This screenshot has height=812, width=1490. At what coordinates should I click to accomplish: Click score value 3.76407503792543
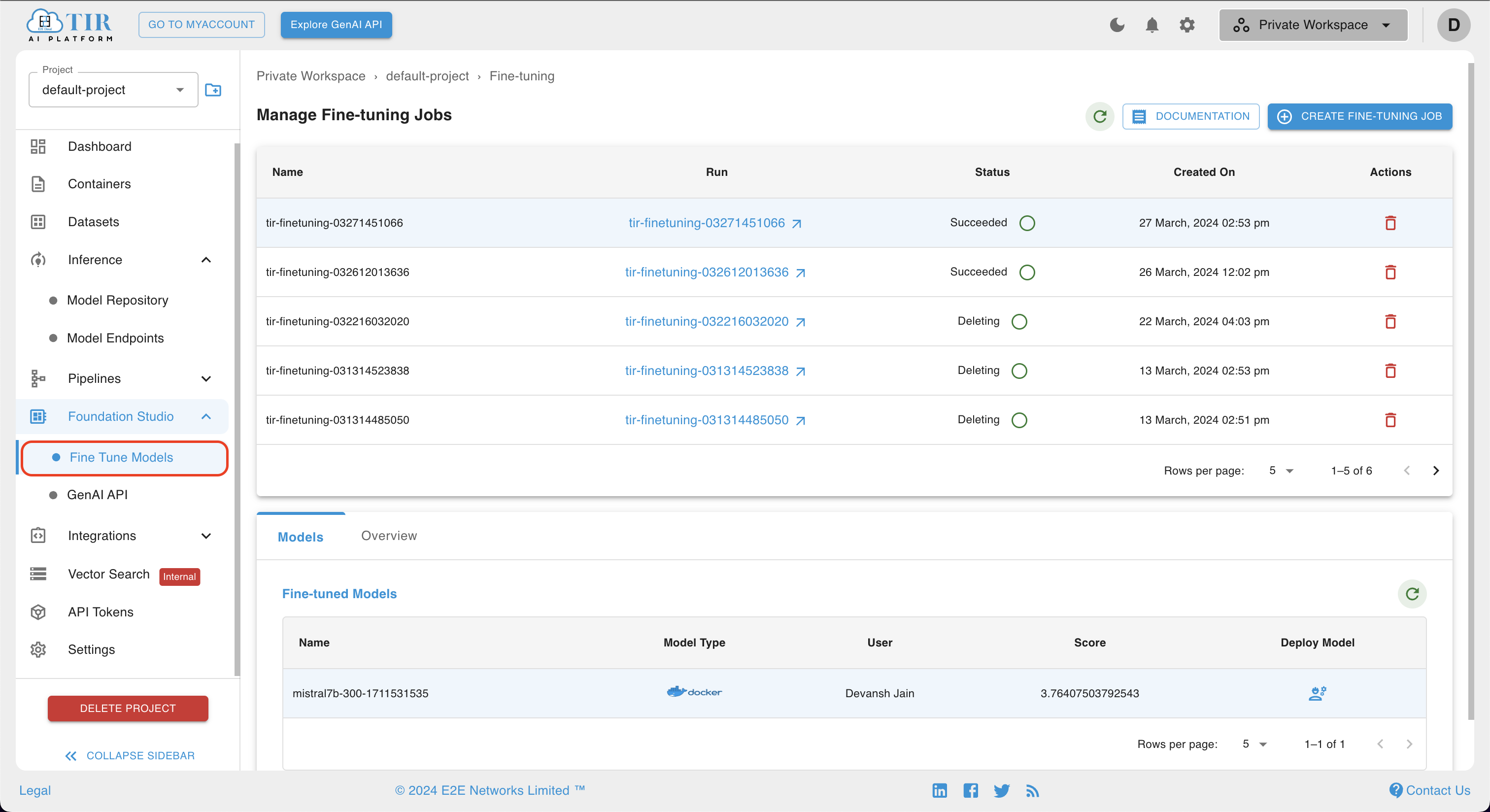point(1089,693)
